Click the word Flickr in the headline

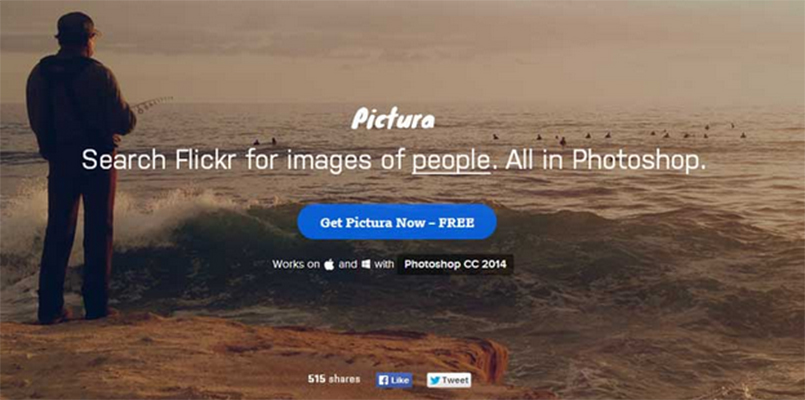click(x=205, y=160)
